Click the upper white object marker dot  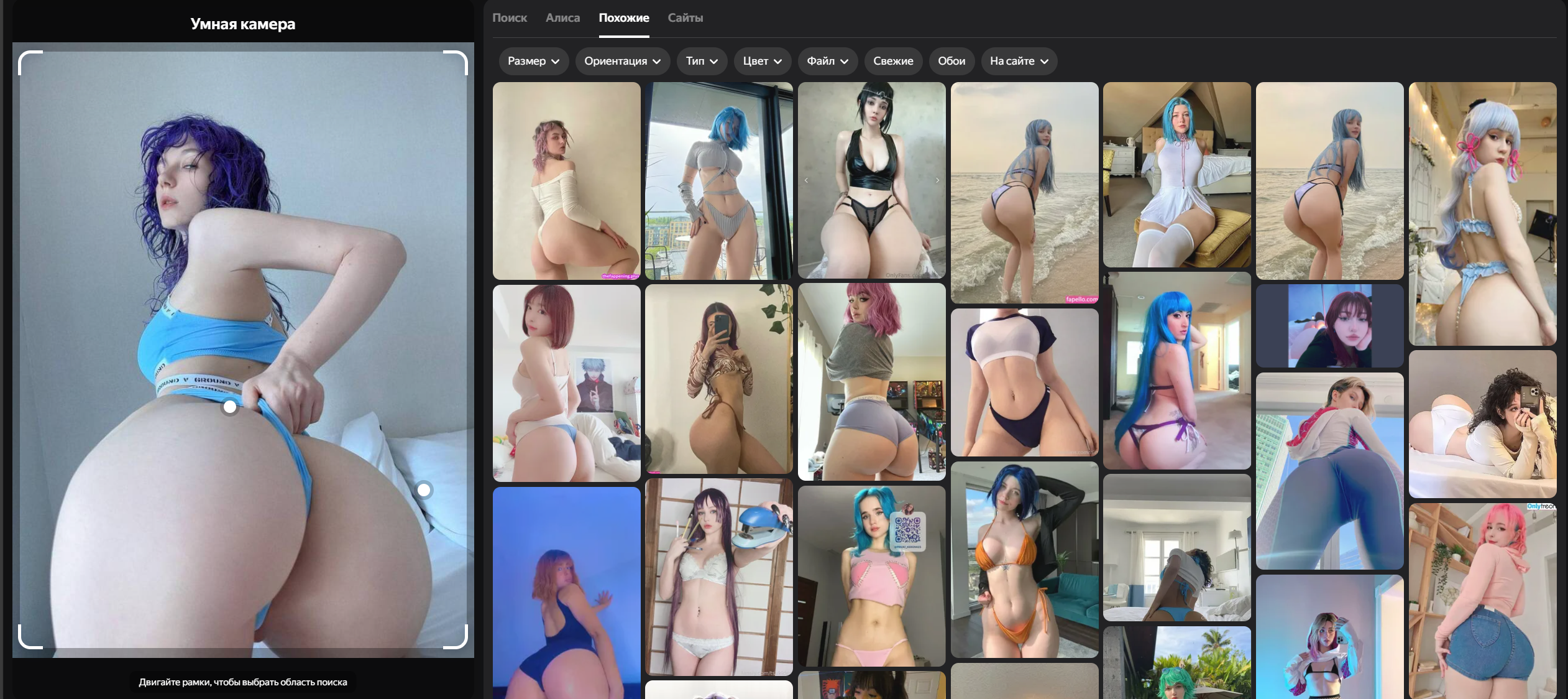[230, 407]
